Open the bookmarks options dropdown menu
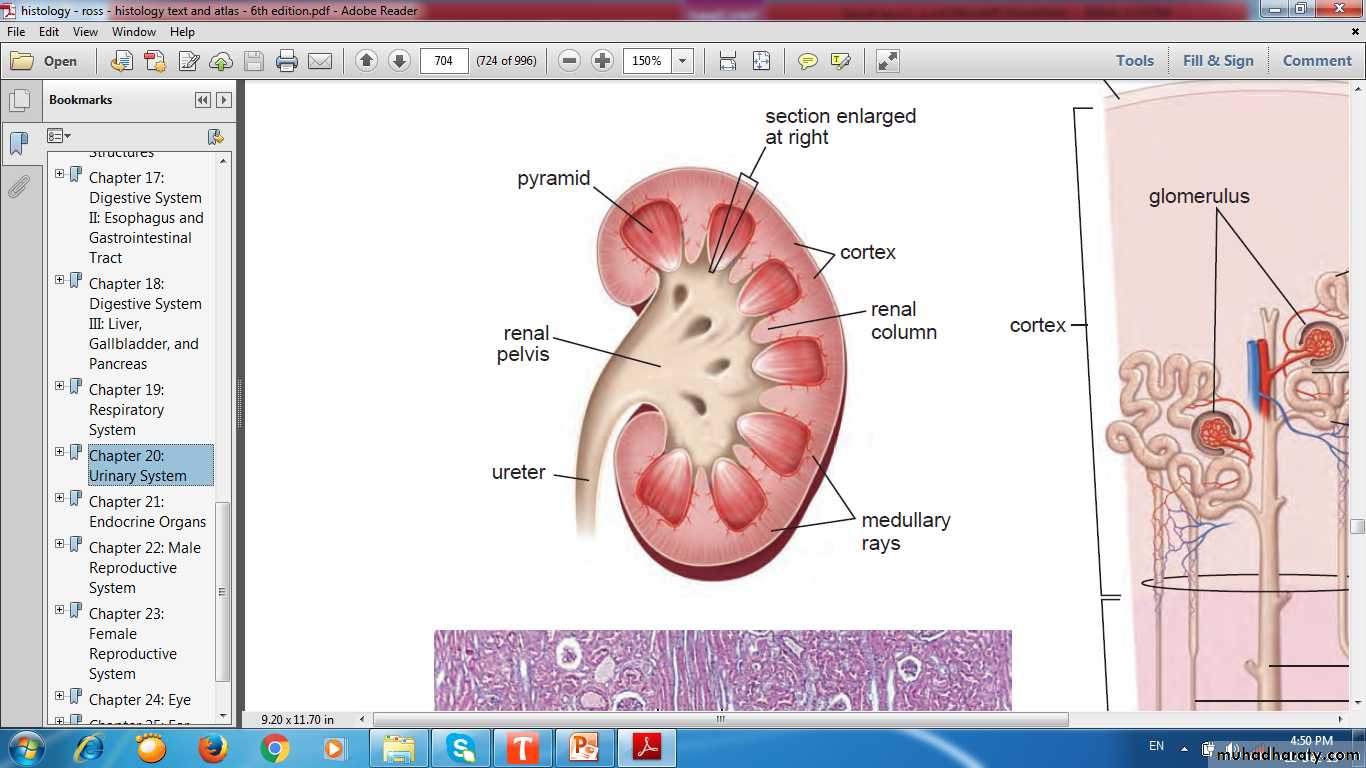This screenshot has height=768, width=1366. tap(59, 136)
